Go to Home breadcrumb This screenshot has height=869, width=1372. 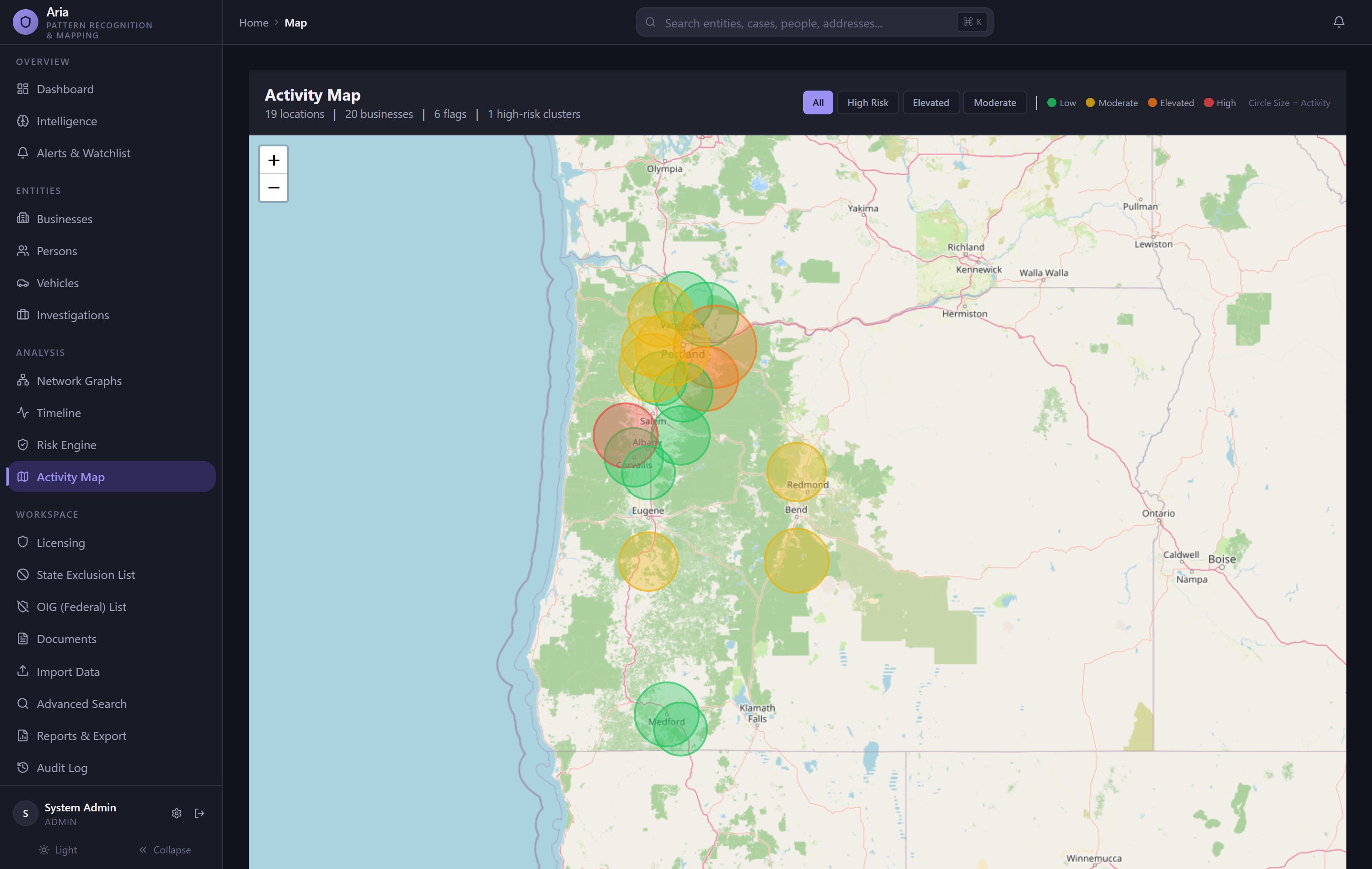(x=253, y=23)
